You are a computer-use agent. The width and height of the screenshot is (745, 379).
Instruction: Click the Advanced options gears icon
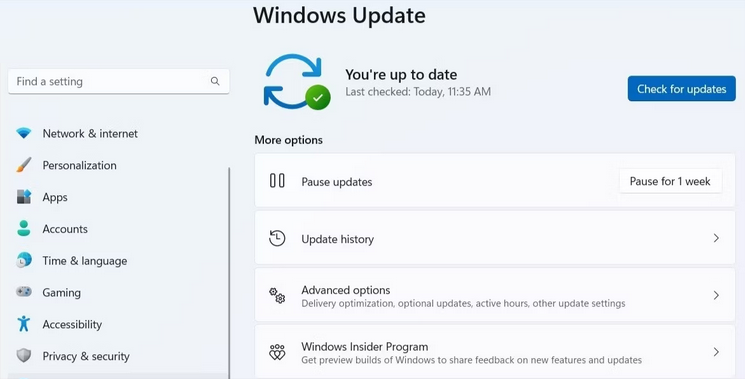coord(277,295)
